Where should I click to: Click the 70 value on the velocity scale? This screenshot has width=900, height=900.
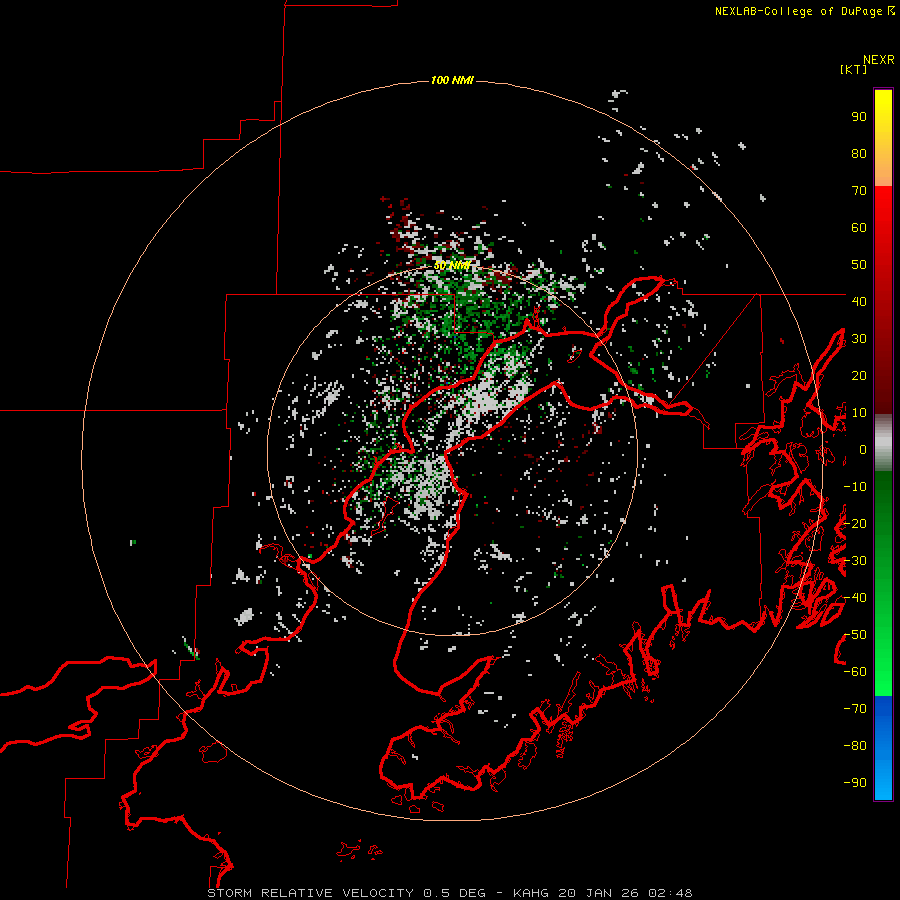(859, 191)
